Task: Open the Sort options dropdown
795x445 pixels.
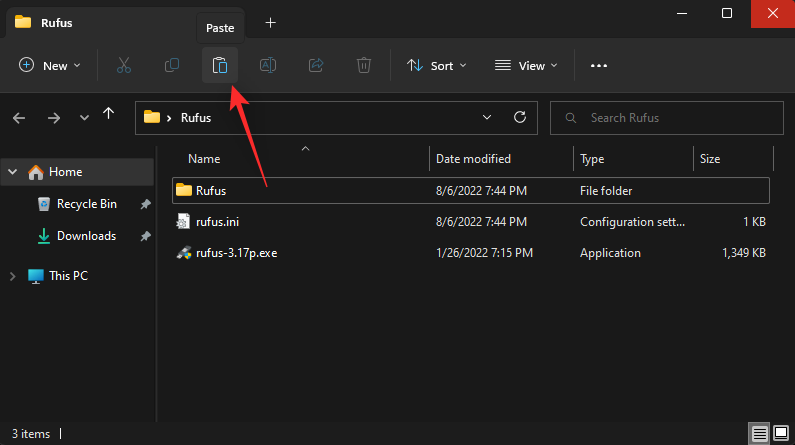Action: [x=437, y=65]
